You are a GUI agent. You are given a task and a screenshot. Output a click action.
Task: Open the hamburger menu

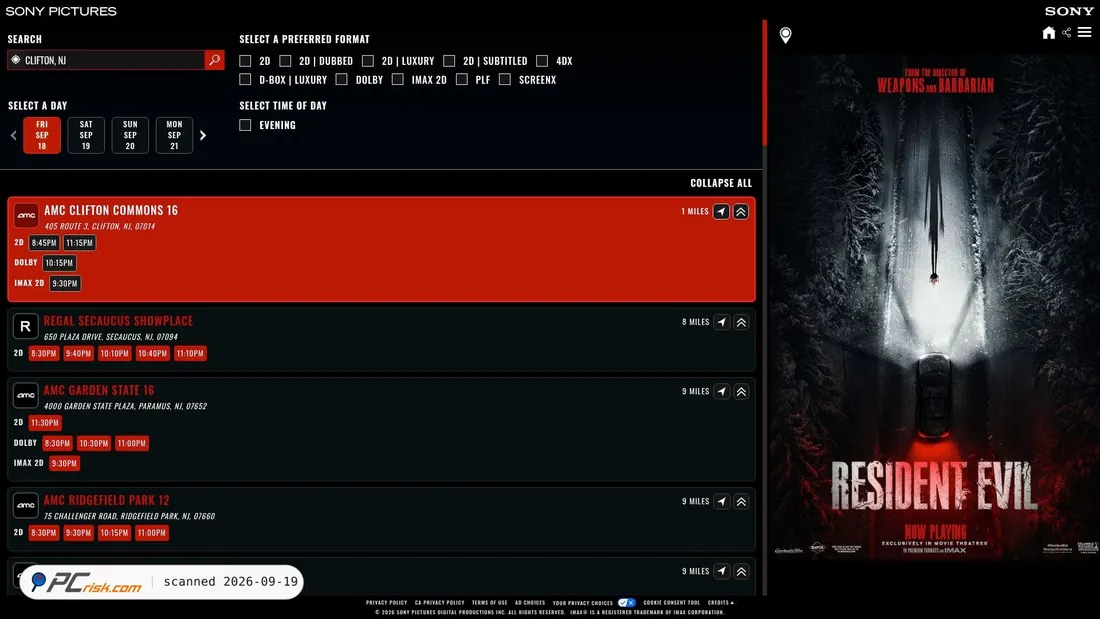coord(1085,32)
